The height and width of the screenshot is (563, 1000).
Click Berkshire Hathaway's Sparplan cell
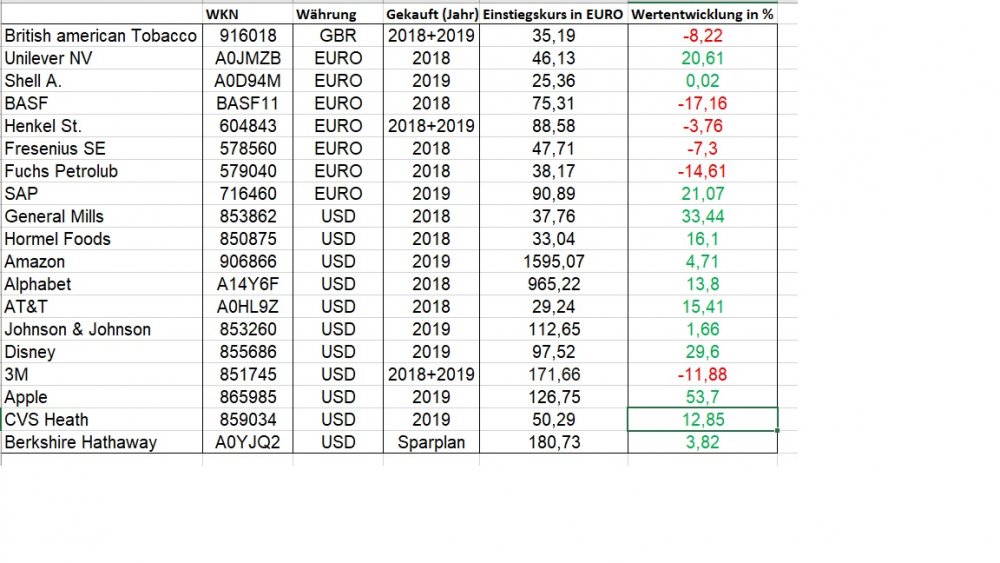pos(430,442)
